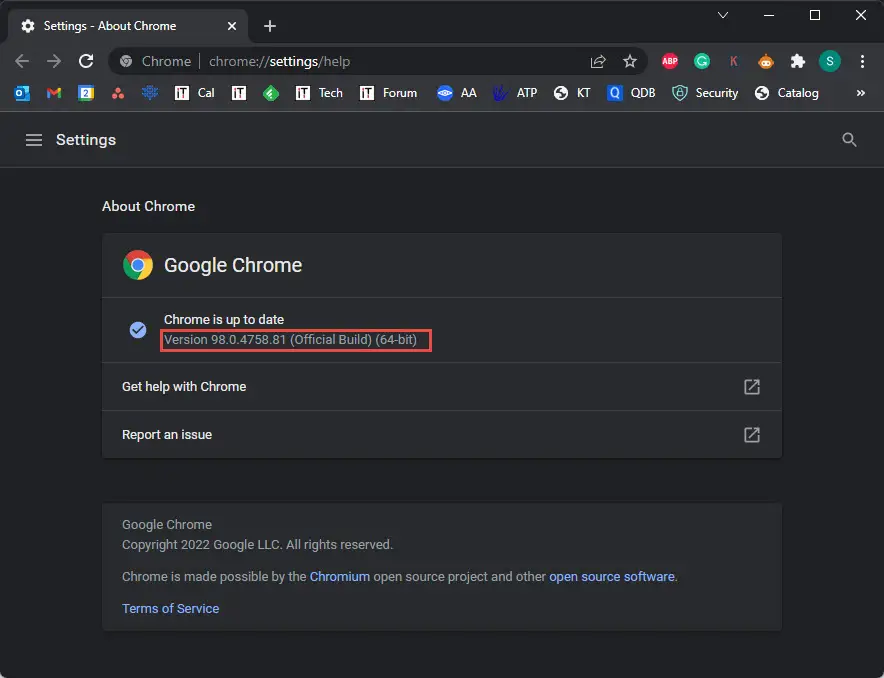The height and width of the screenshot is (678, 884).
Task: Open the red dots Asana bookmark
Action: click(x=118, y=93)
